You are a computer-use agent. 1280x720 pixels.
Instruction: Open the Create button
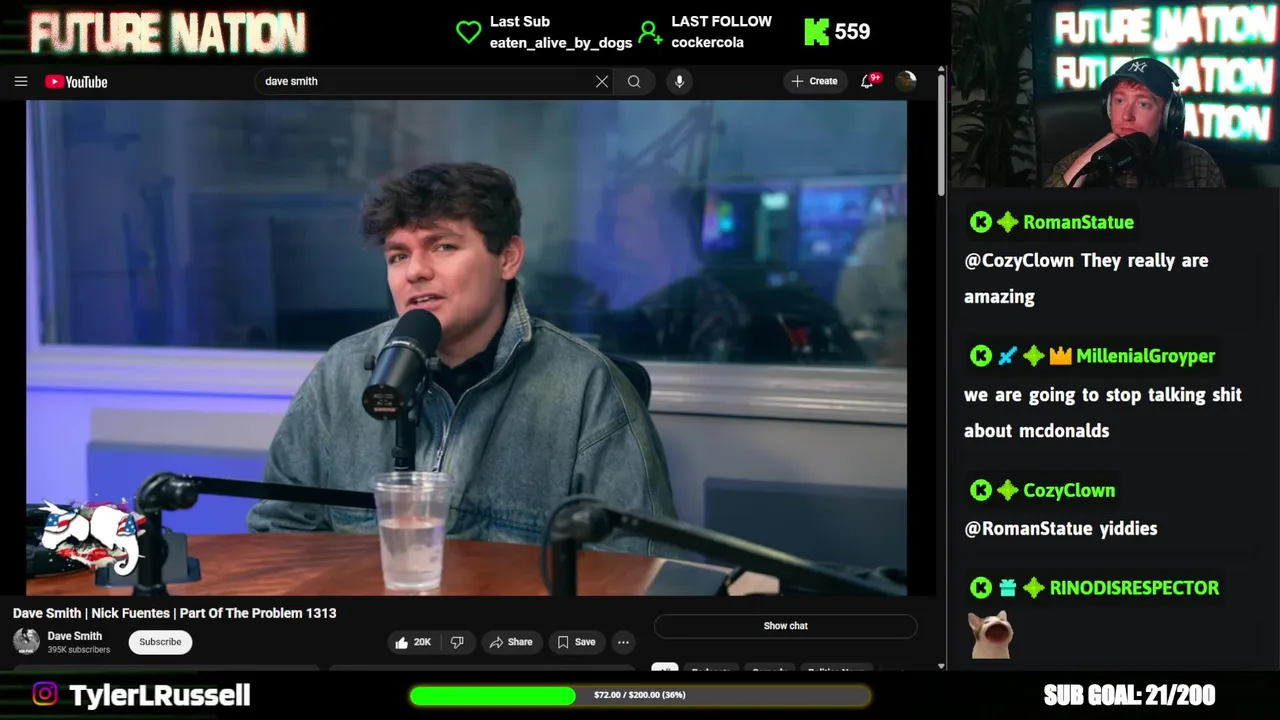point(814,81)
